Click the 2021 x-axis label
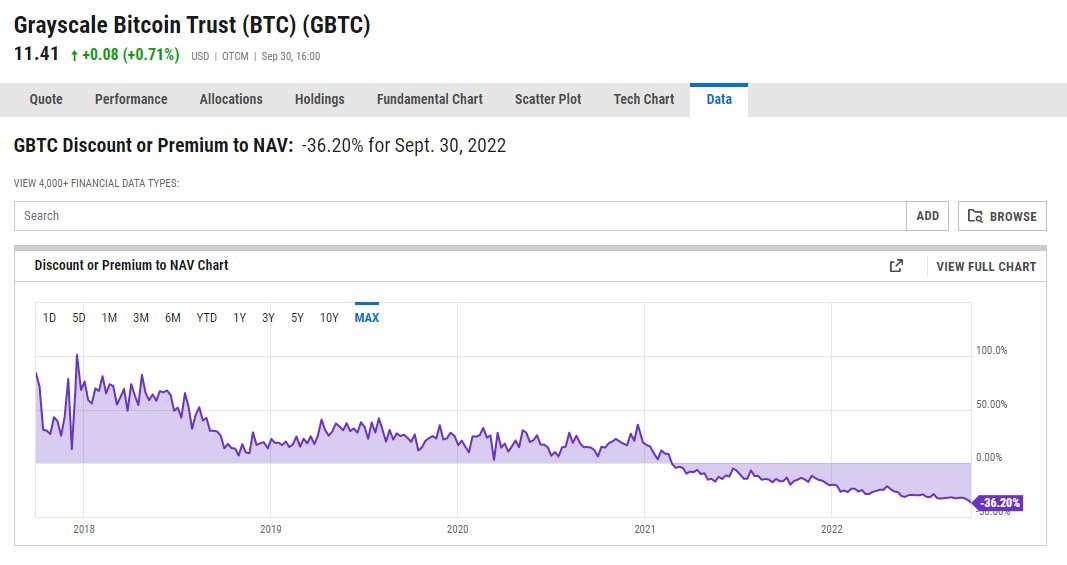 pyautogui.click(x=644, y=529)
